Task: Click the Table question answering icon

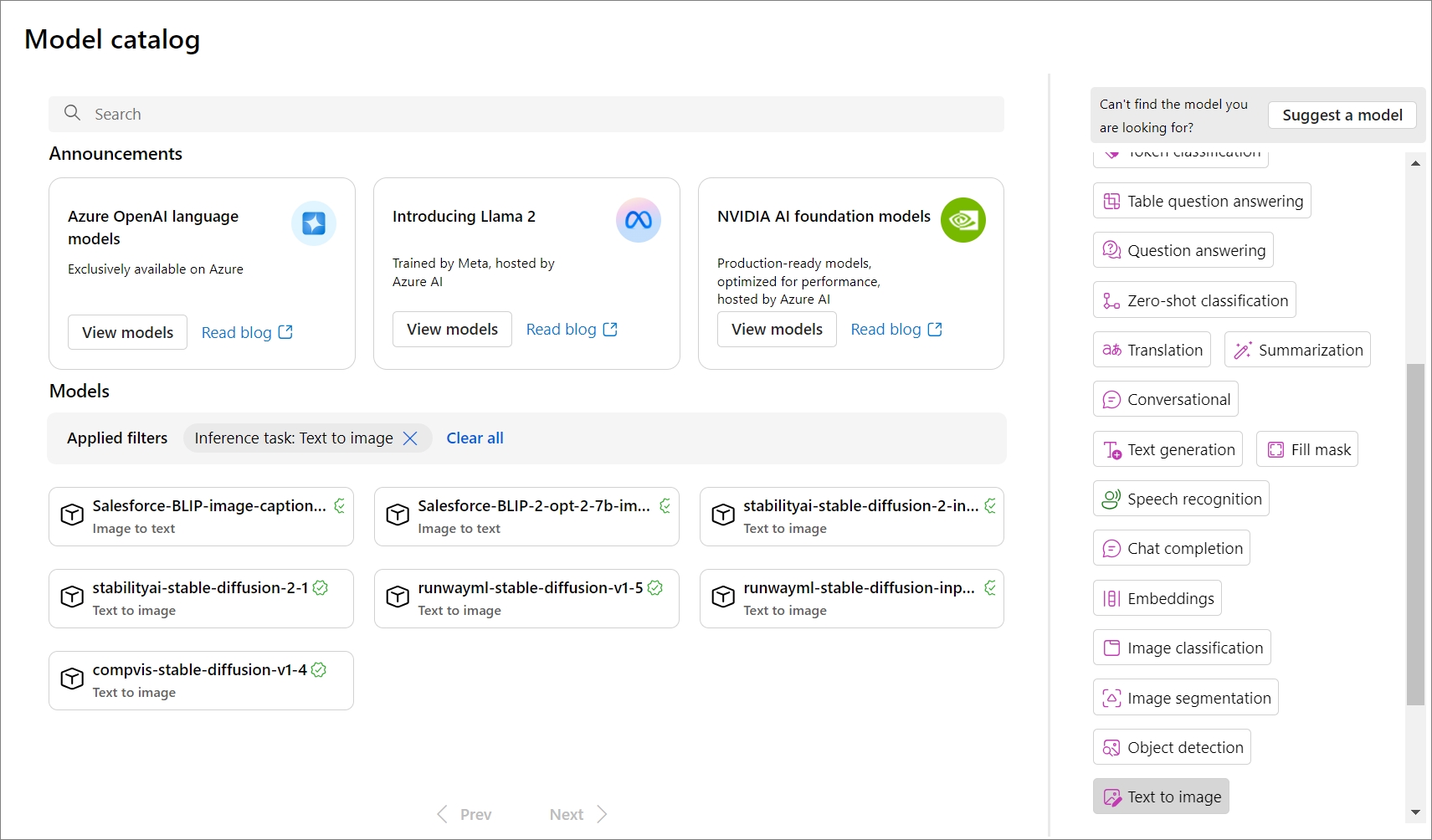Action: [x=1111, y=201]
